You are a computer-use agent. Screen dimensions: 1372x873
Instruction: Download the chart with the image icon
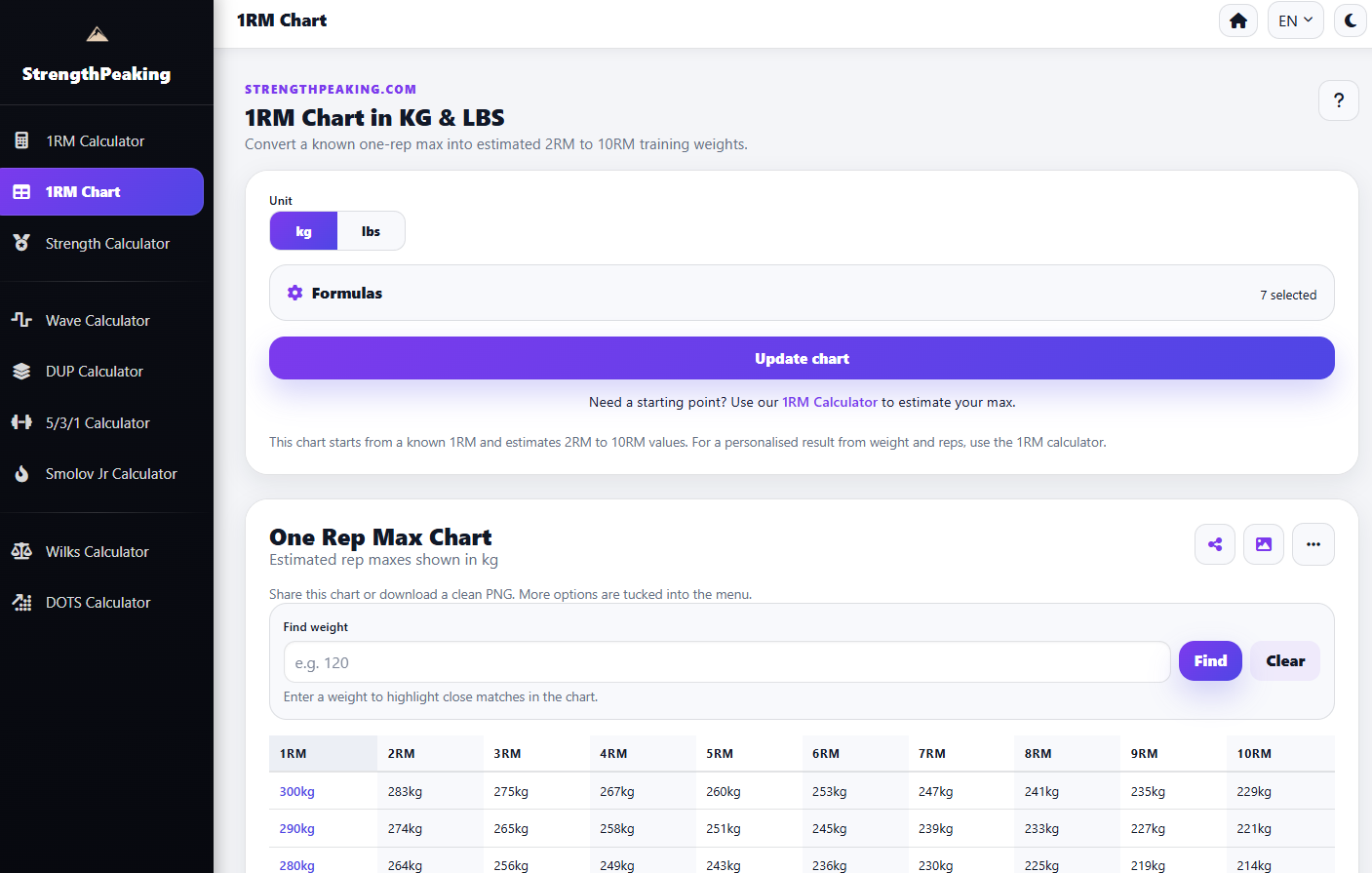[x=1264, y=544]
